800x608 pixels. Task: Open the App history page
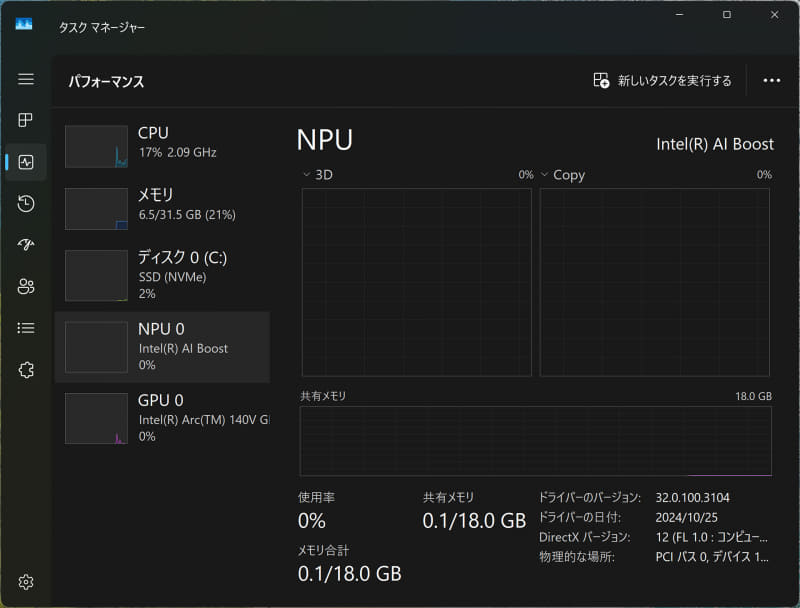coord(25,203)
